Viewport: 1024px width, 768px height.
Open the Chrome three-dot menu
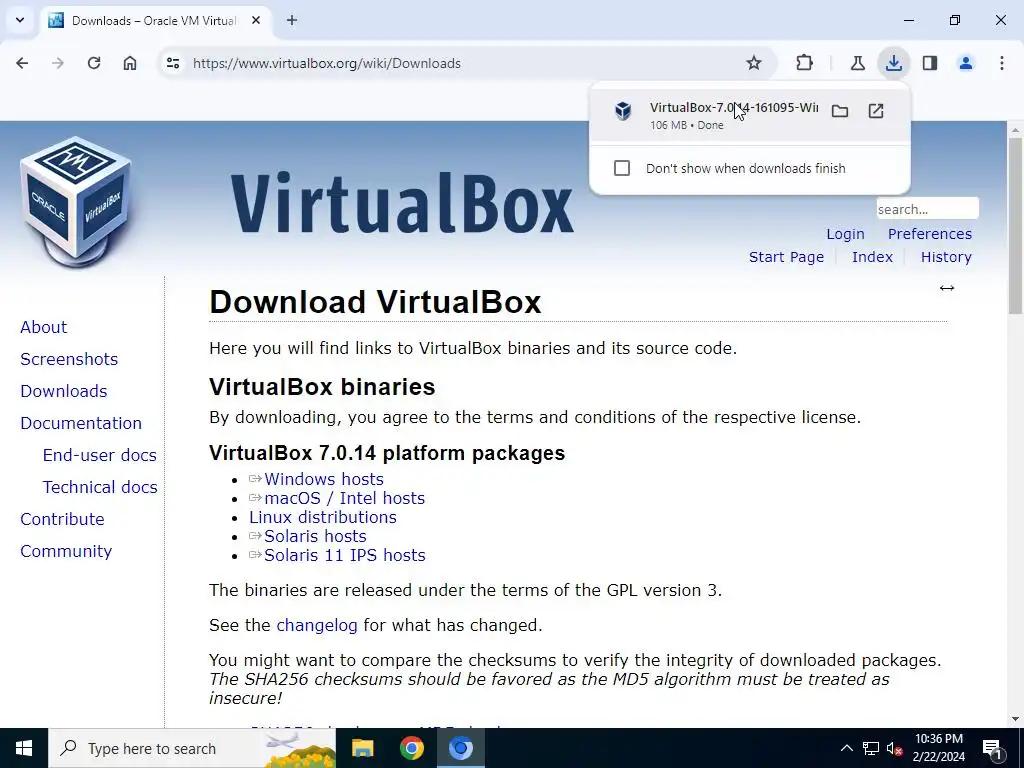click(x=1002, y=63)
